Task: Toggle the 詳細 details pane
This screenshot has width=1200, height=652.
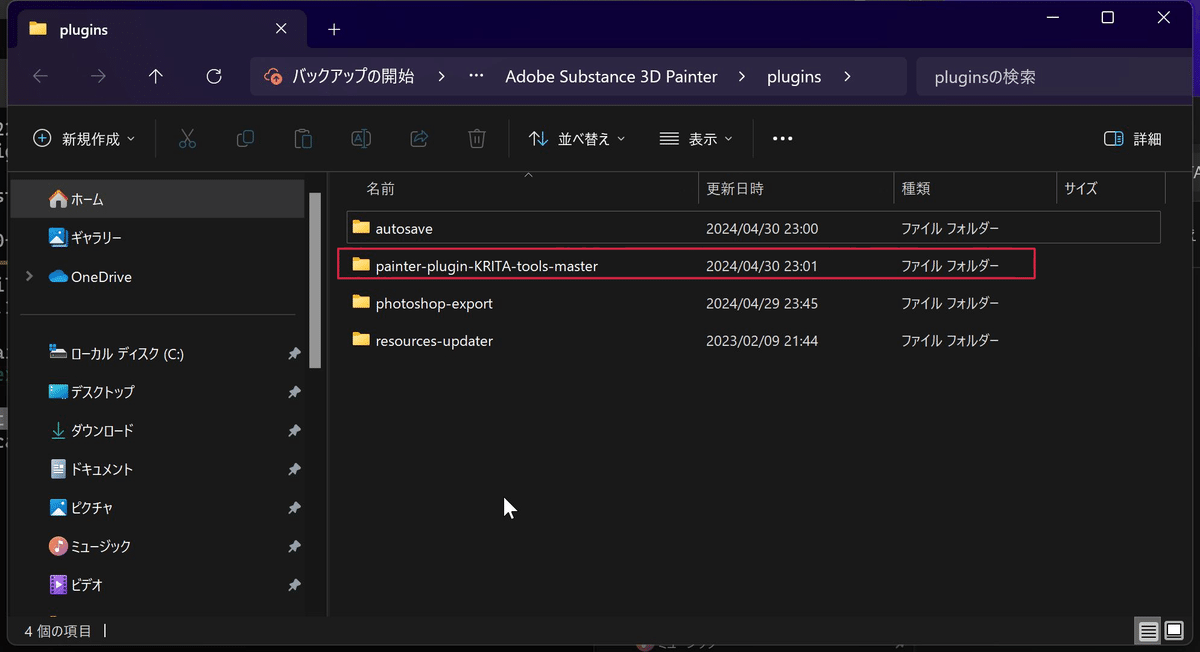Action: 1133,139
